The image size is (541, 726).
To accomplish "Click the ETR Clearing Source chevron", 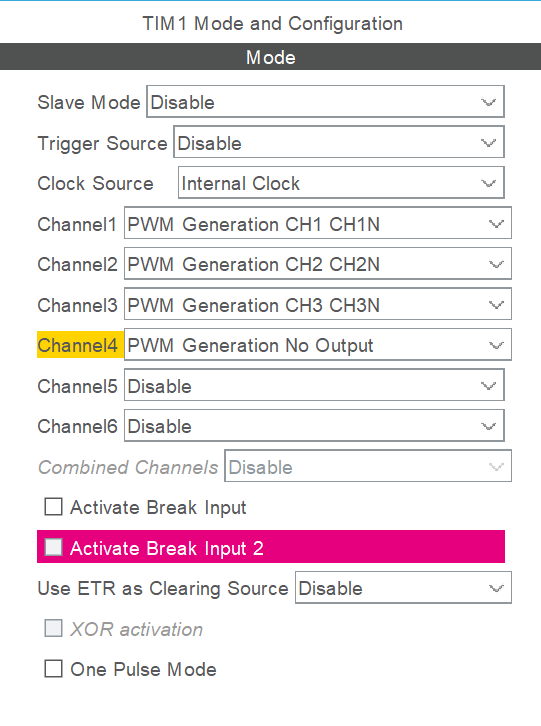I will pos(496,588).
